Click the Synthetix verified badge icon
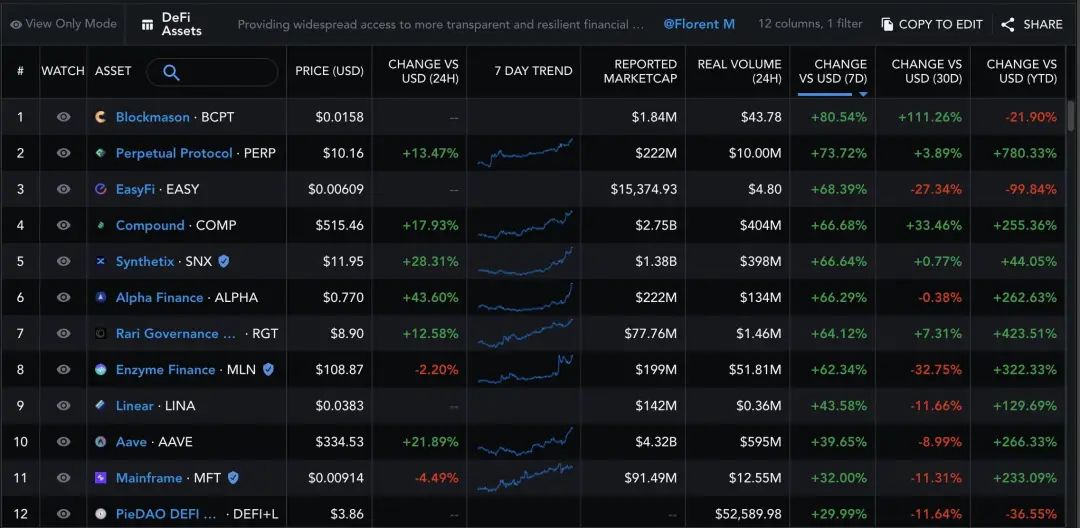Image resolution: width=1080 pixels, height=528 pixels. (x=223, y=262)
